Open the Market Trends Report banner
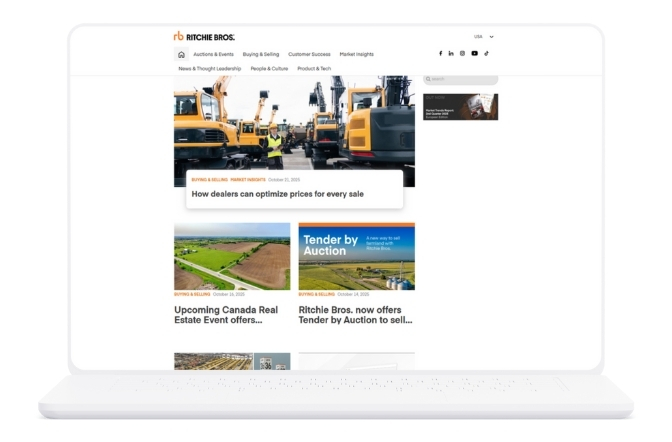 click(x=461, y=107)
